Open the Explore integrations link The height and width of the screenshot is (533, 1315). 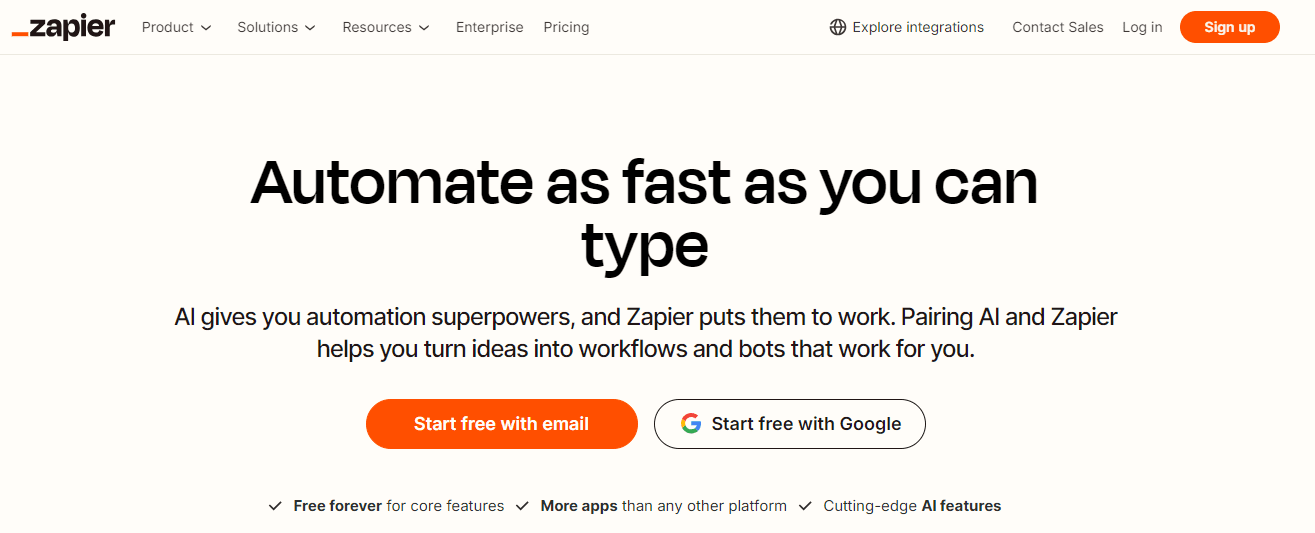917,27
